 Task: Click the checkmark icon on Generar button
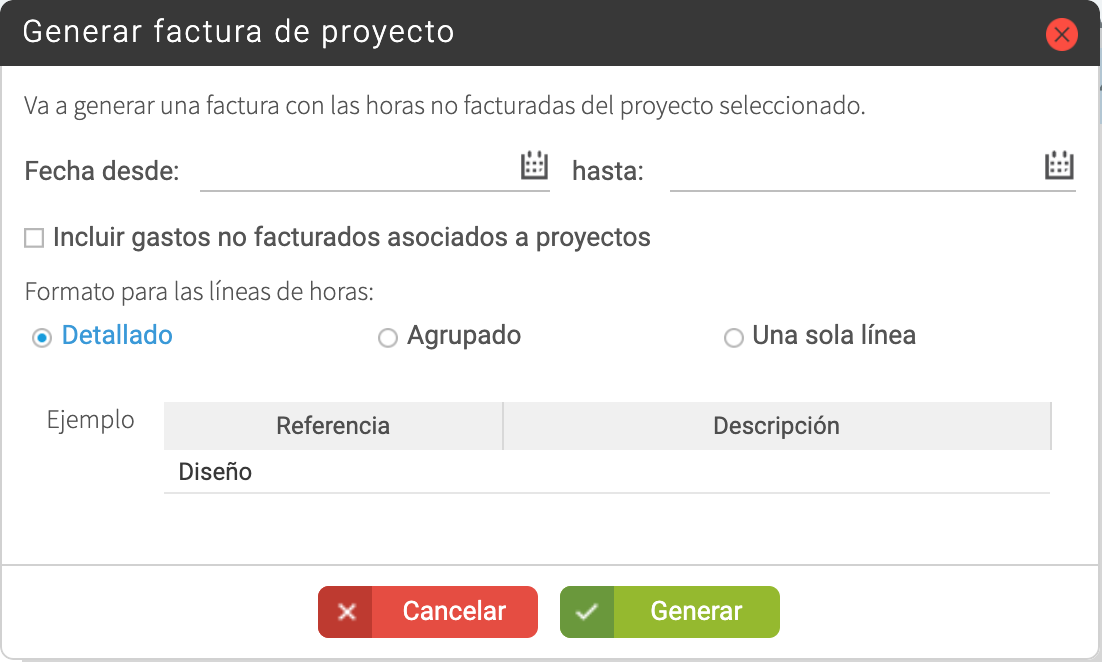[588, 612]
